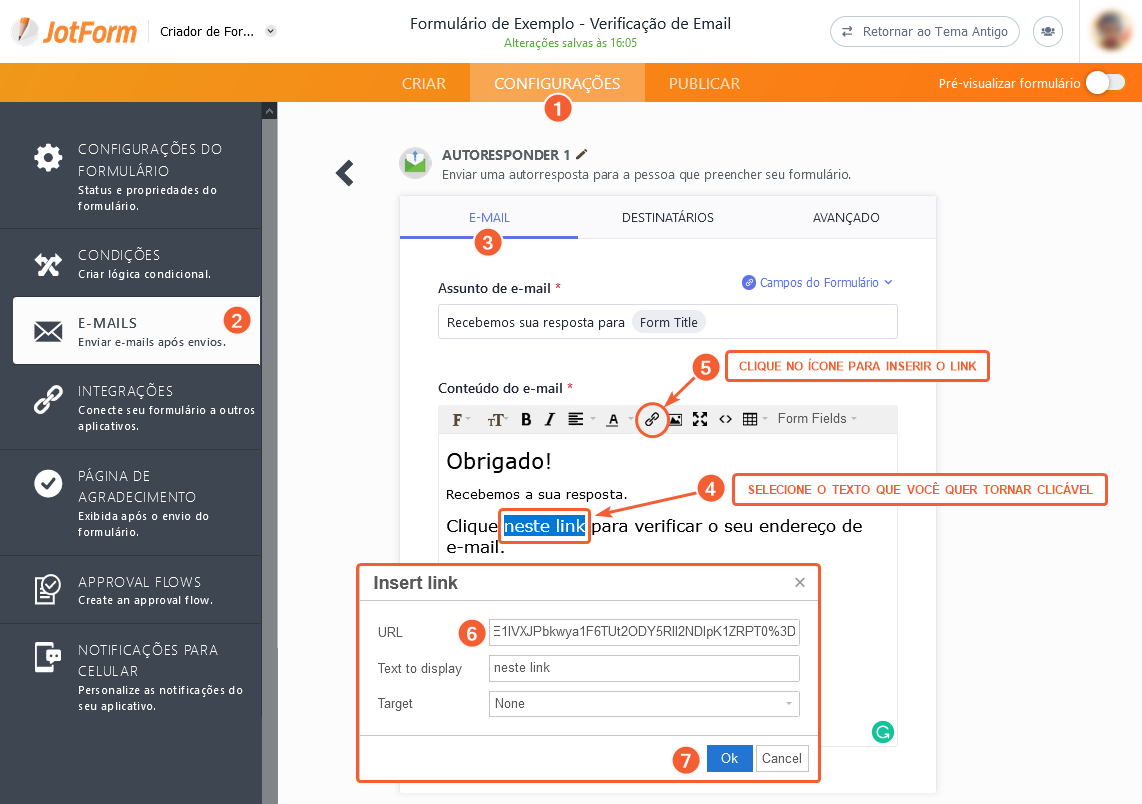
Task: Expand the Campos do Formulário dropdown
Action: (817, 283)
